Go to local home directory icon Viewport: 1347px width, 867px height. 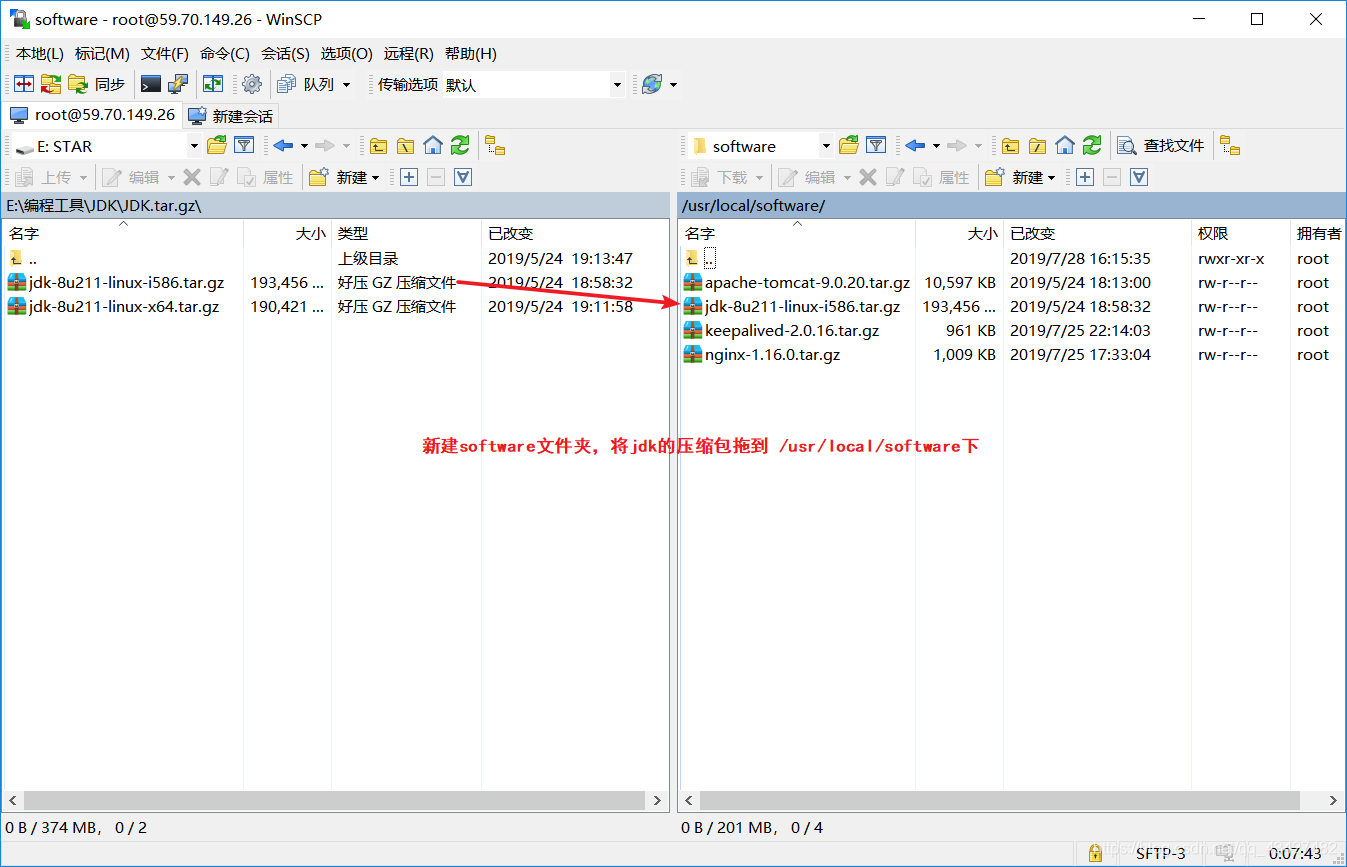(433, 146)
